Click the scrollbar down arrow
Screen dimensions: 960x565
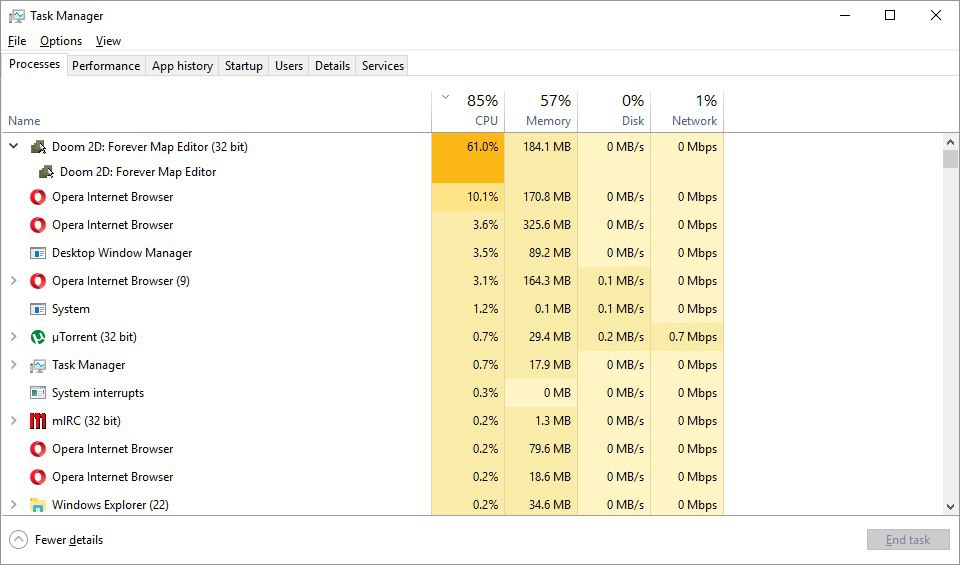click(950, 507)
